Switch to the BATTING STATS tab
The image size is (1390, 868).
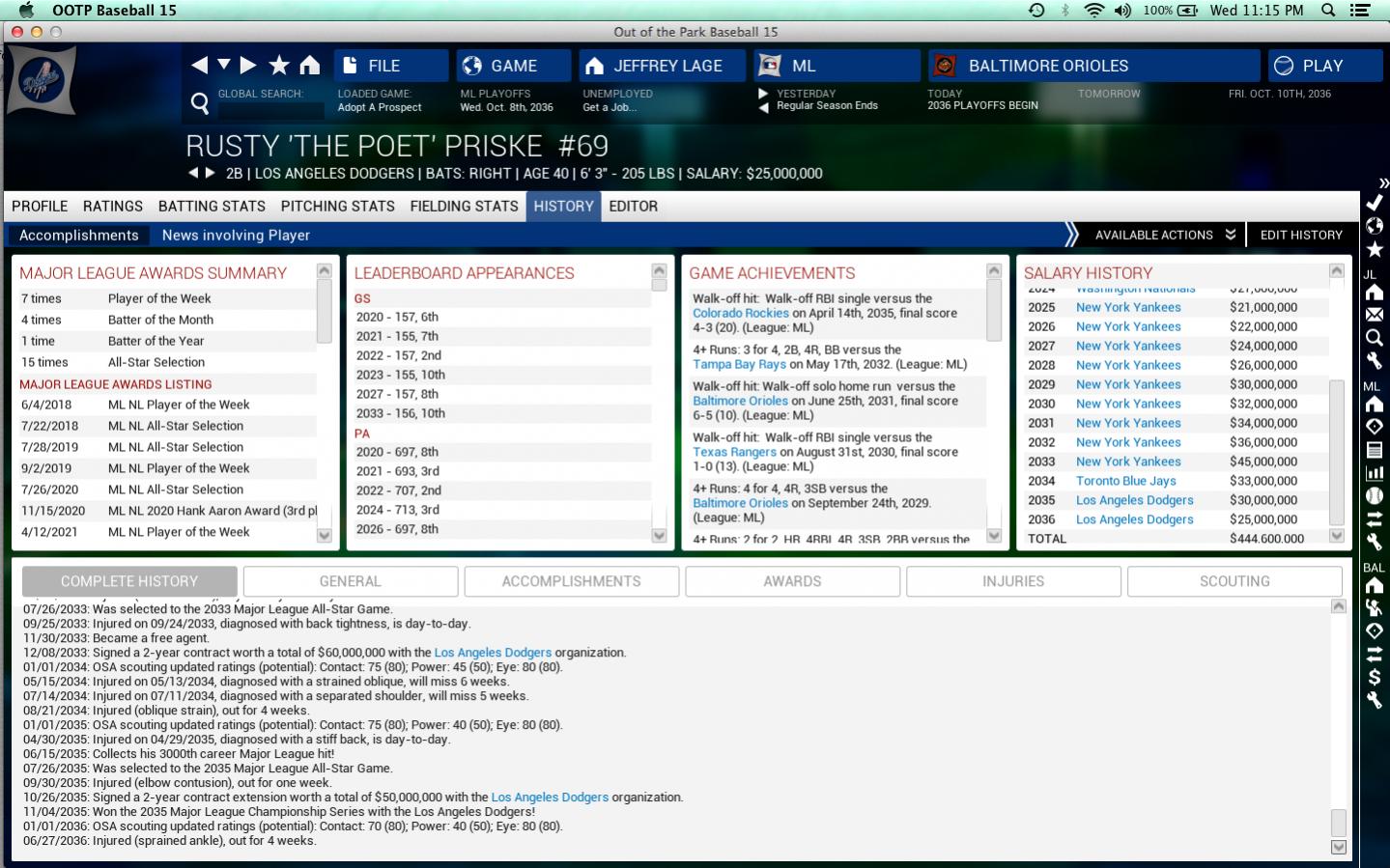point(212,206)
